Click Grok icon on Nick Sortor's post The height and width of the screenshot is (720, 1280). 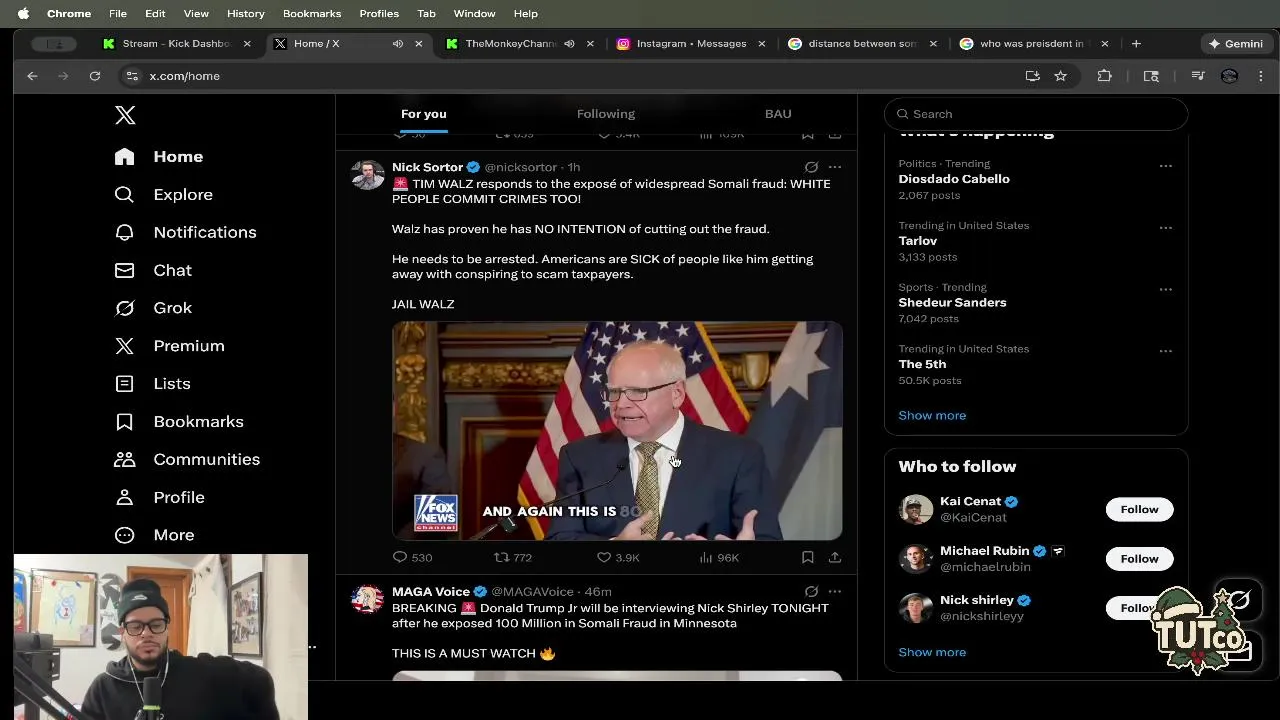coord(811,167)
